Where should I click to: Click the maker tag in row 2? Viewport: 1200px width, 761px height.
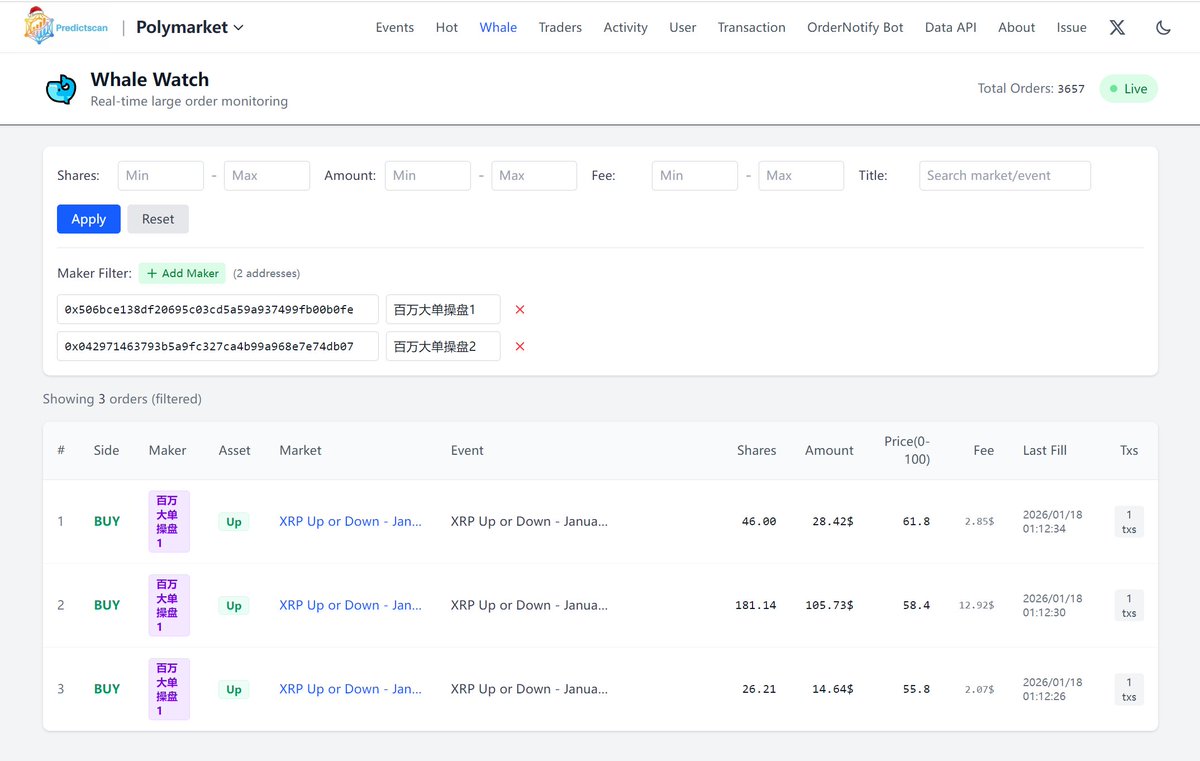[169, 605]
